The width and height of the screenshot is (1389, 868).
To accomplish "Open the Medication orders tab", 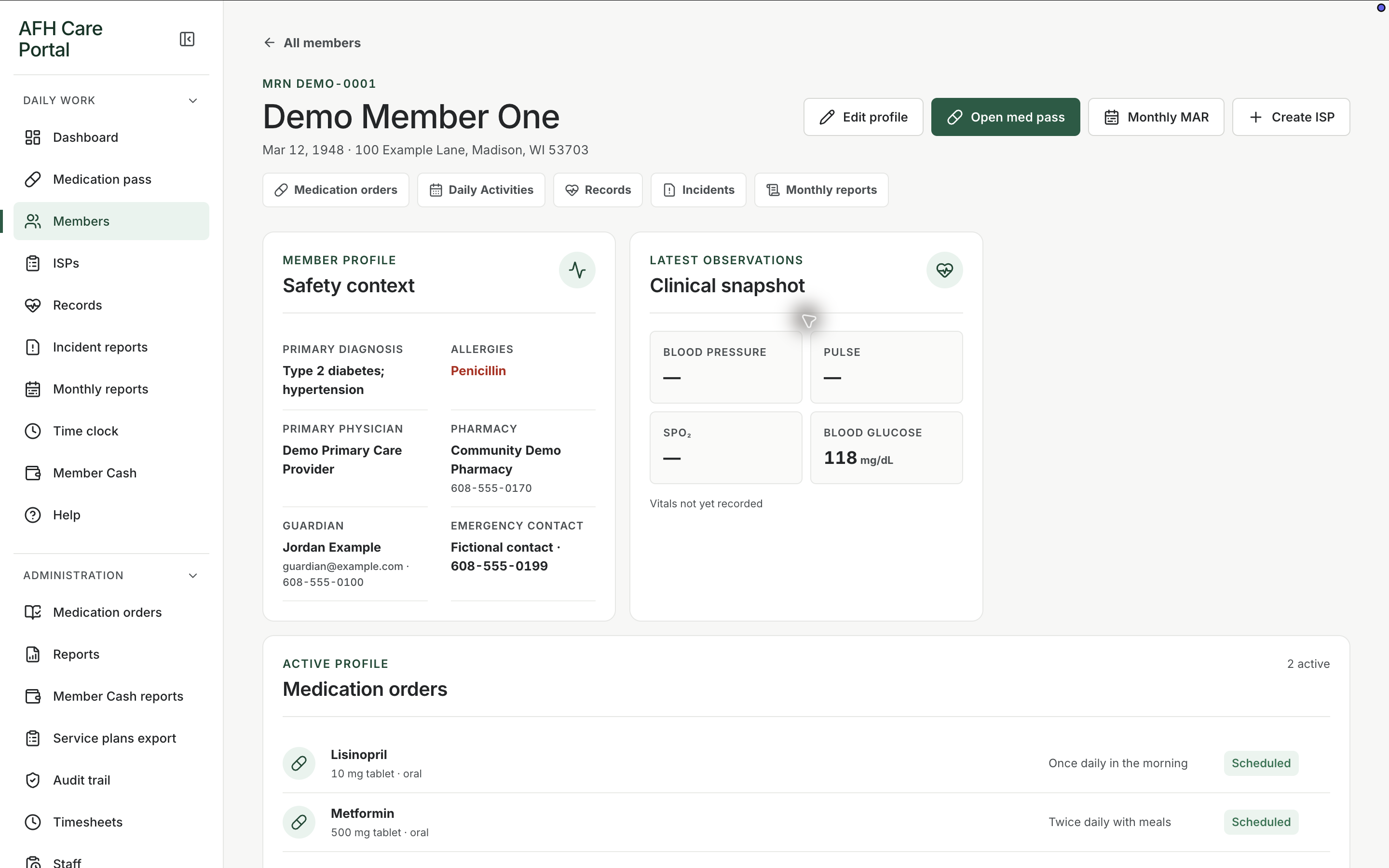I will 336,190.
